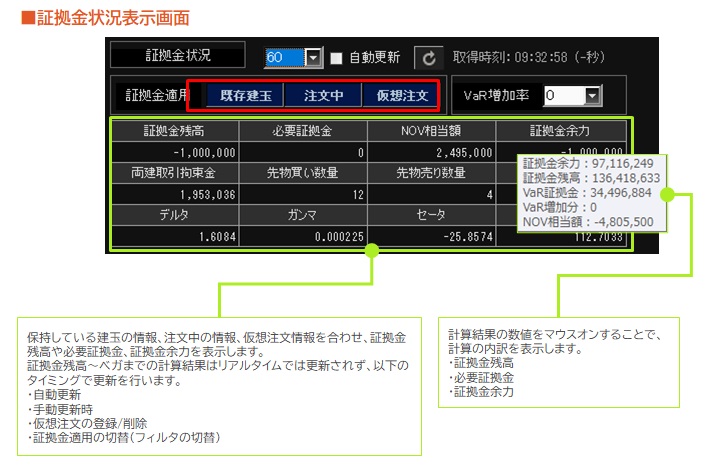Click the ガンマ header cell
This screenshot has height=469, width=714.
303,215
